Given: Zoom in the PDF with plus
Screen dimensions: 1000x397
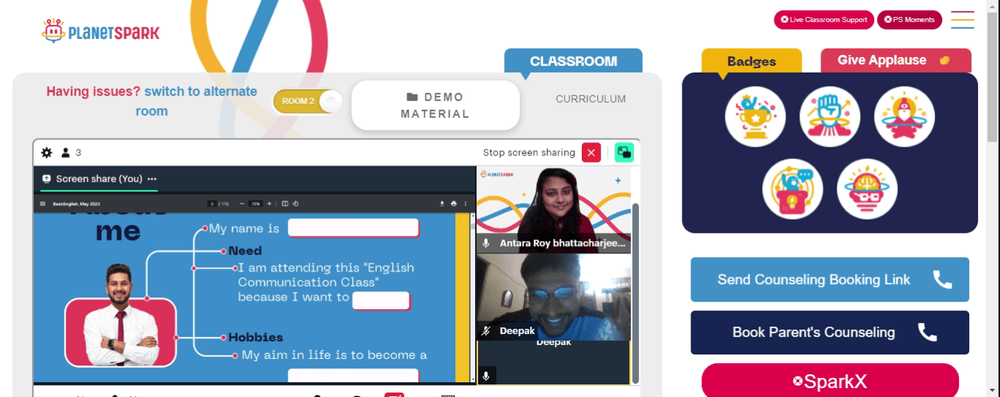Looking at the screenshot, I should (269, 204).
